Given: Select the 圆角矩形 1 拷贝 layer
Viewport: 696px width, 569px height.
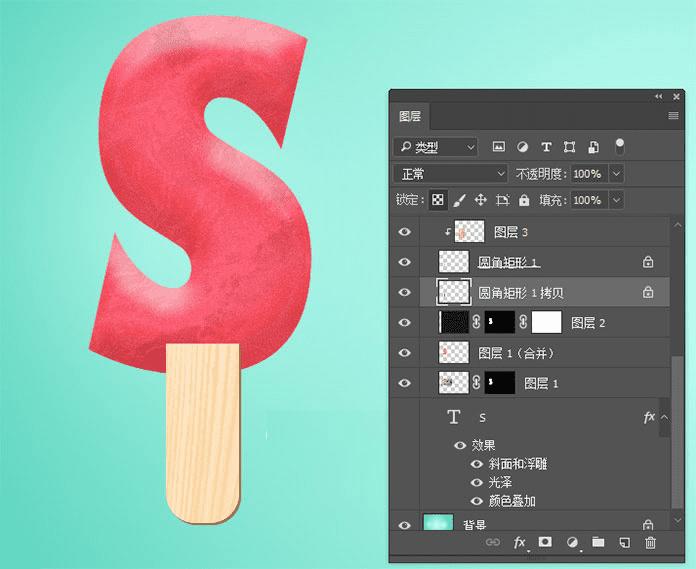Looking at the screenshot, I should pyautogui.click(x=544, y=292).
